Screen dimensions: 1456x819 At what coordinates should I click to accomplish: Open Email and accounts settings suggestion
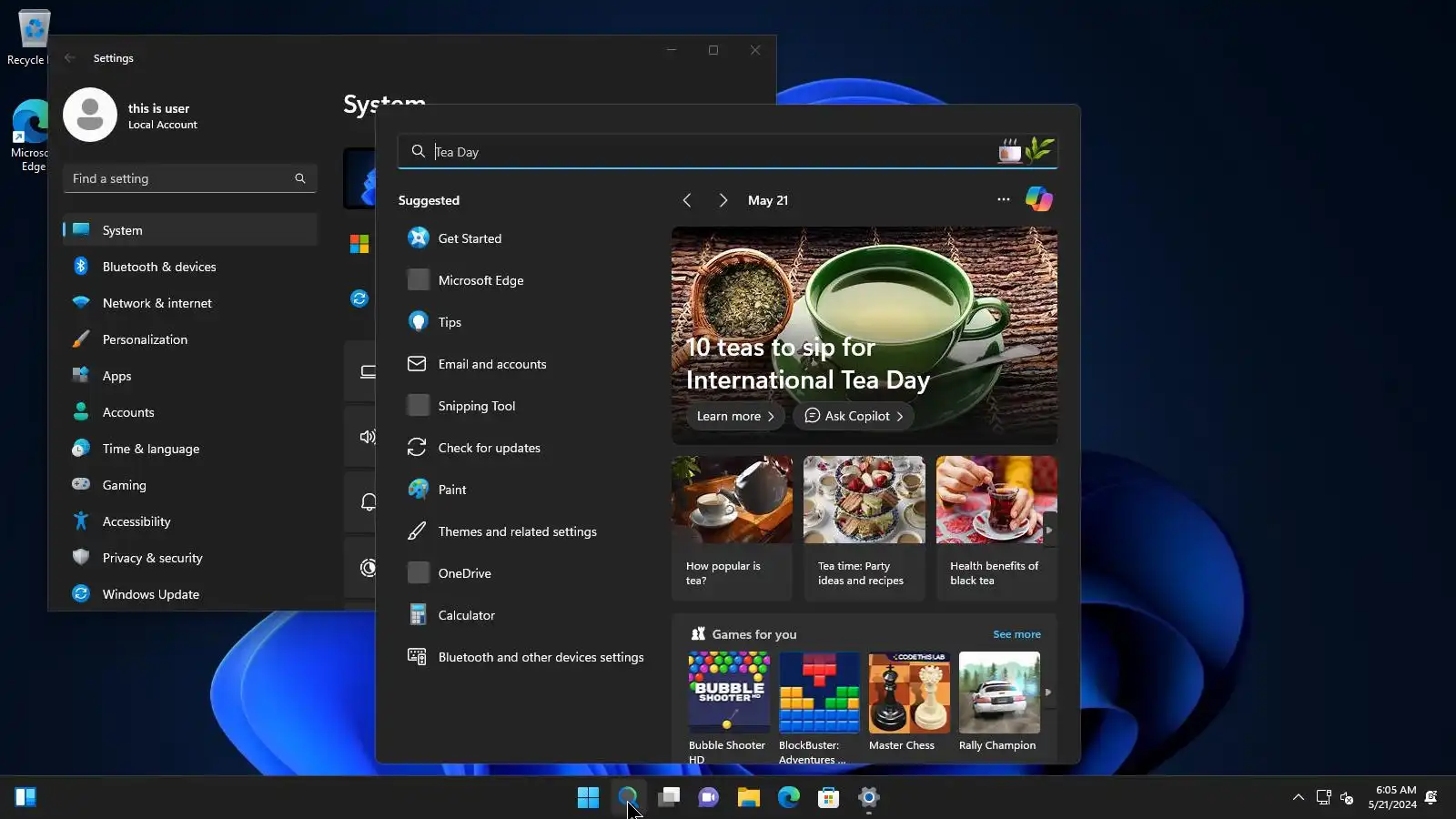[526, 364]
